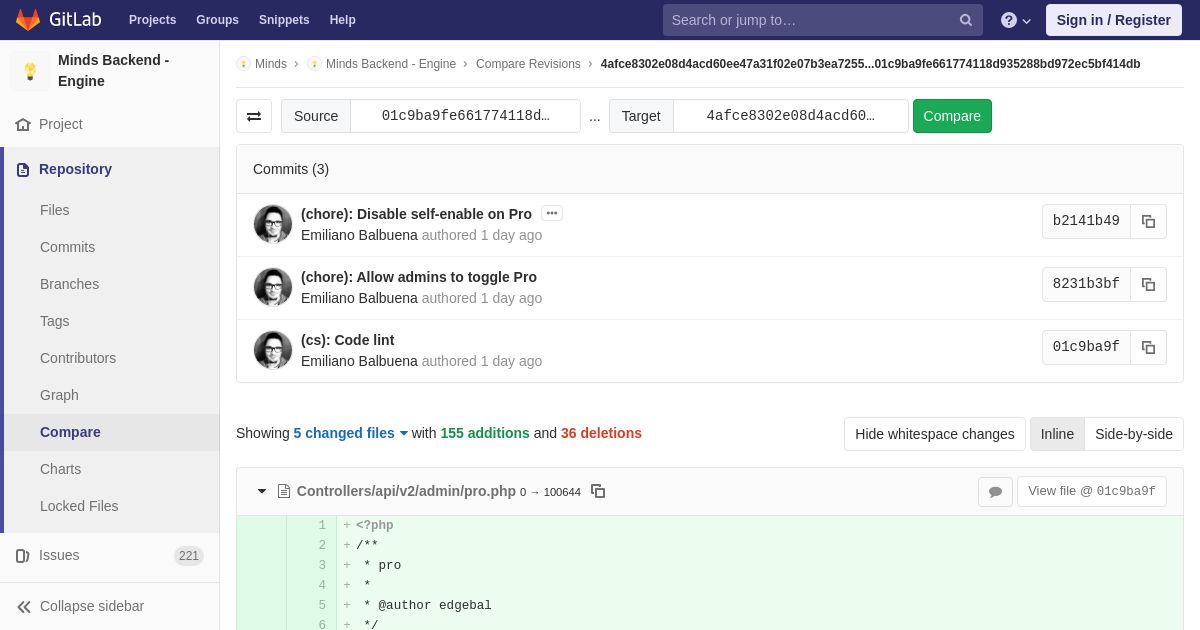The width and height of the screenshot is (1200, 630).
Task: Select the Inline diff view
Action: [x=1057, y=434]
